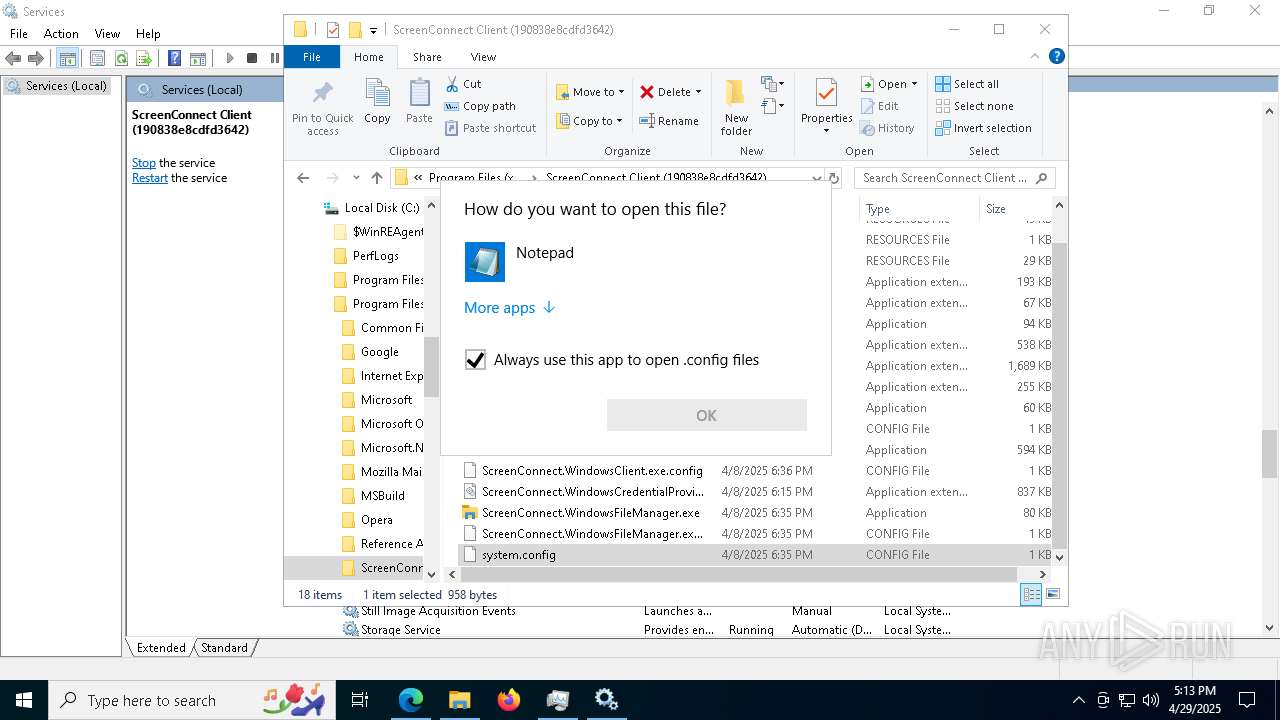Select system.config file row
The height and width of the screenshot is (720, 1280).
pyautogui.click(x=757, y=555)
